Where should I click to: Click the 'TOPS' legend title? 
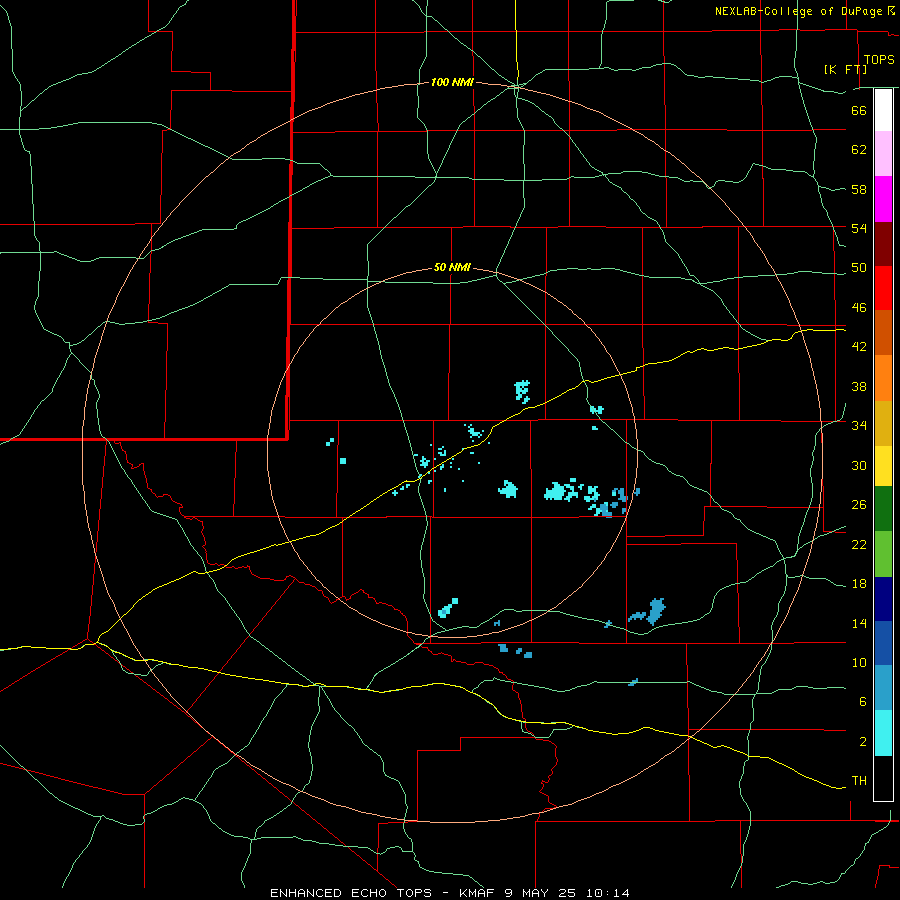879,60
